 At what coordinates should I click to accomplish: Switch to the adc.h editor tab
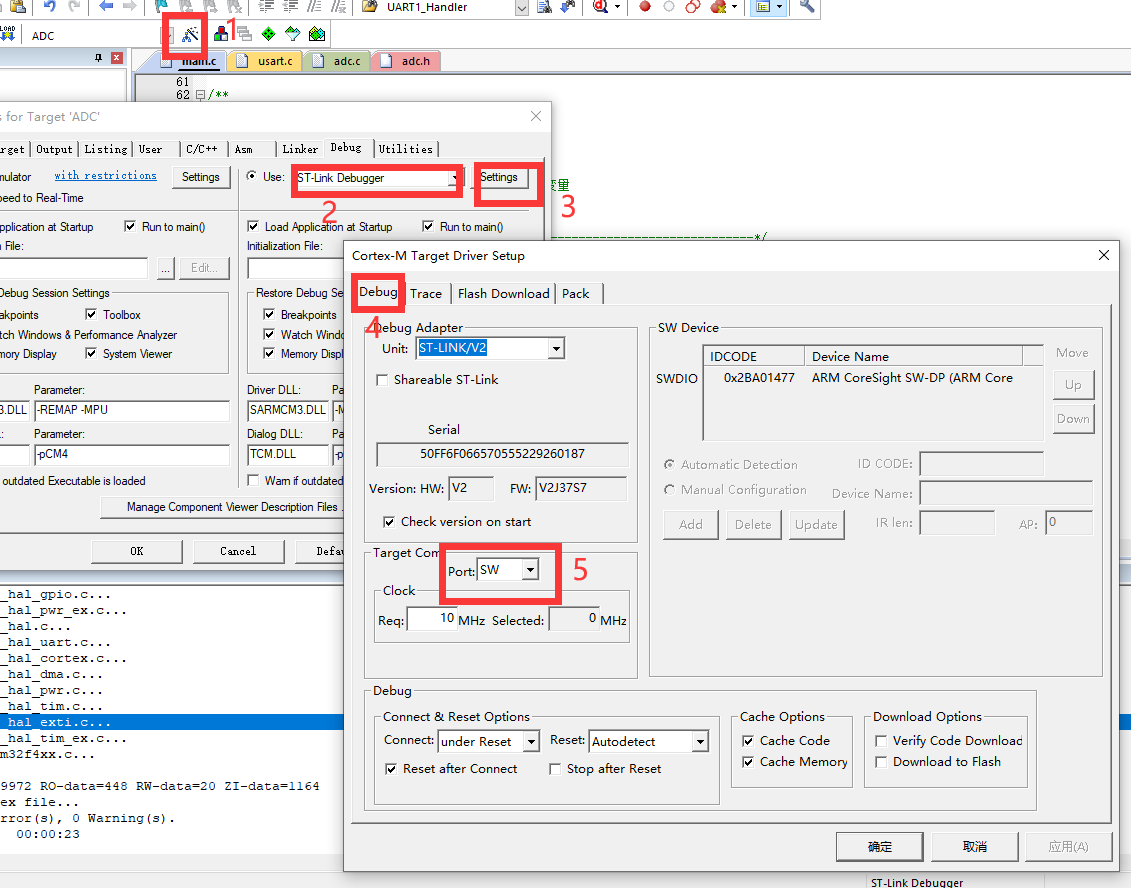[x=405, y=61]
